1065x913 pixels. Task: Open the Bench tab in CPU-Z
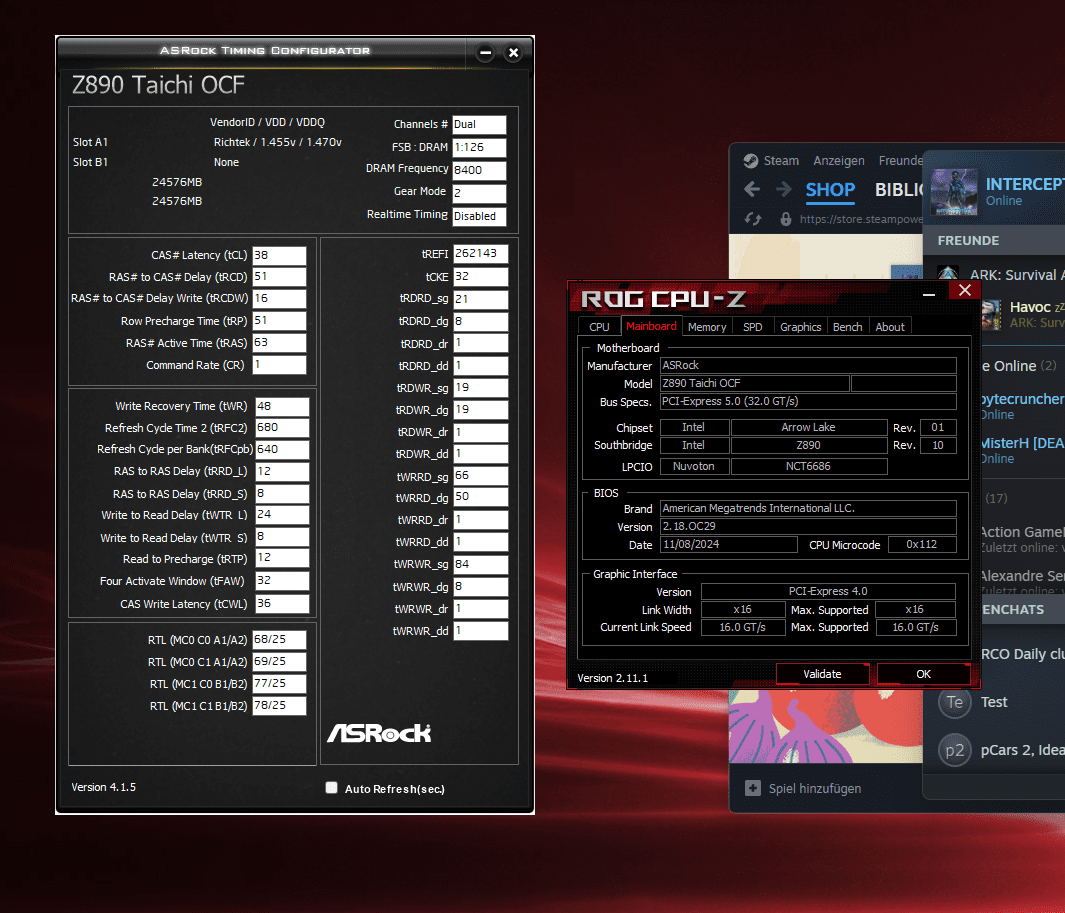click(847, 327)
